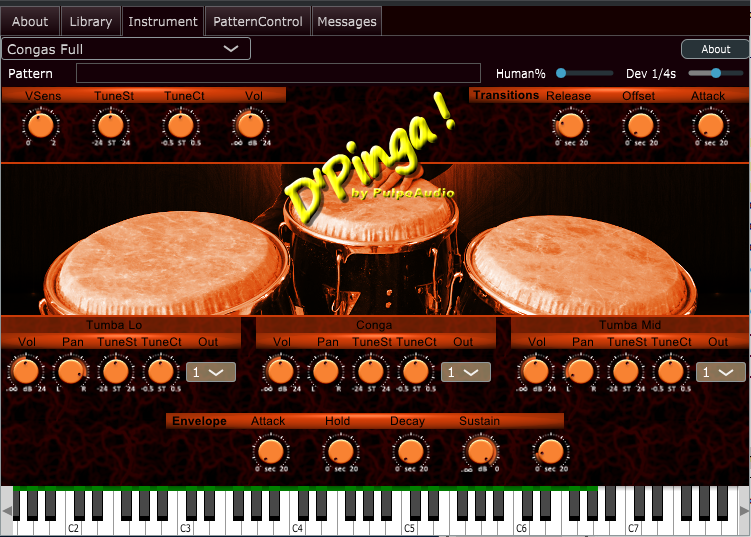Image resolution: width=751 pixels, height=537 pixels.
Task: Open the Tumba Mid Out dropdown
Action: [720, 372]
